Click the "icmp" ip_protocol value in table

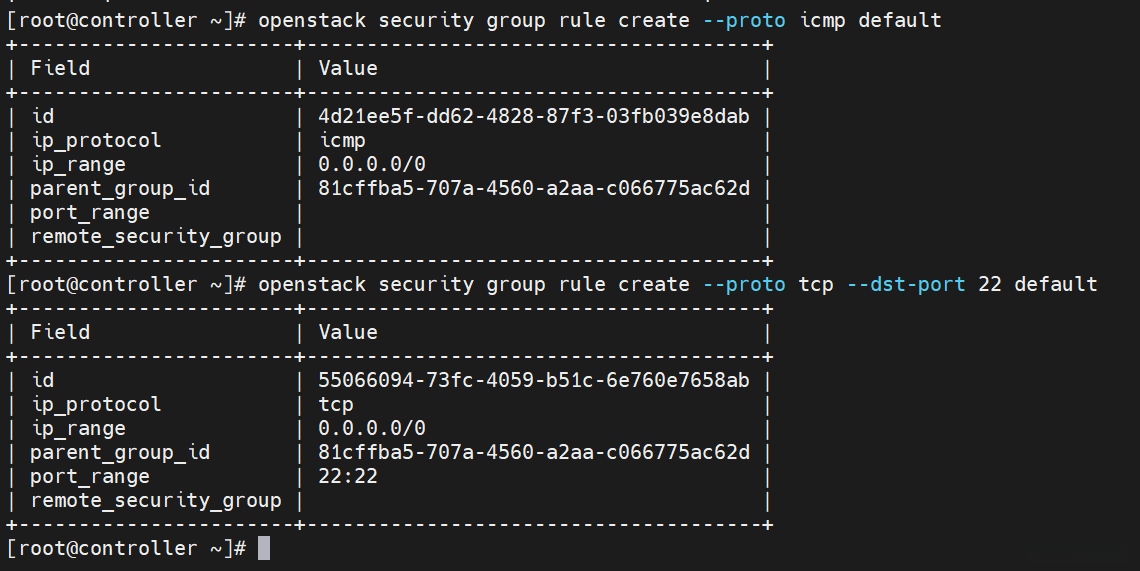[x=342, y=140]
